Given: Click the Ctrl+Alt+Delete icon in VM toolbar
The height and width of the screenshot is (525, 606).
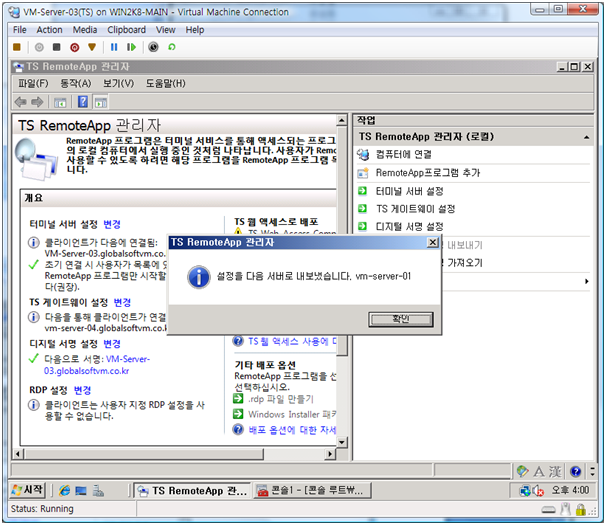Looking at the screenshot, I should point(17,47).
